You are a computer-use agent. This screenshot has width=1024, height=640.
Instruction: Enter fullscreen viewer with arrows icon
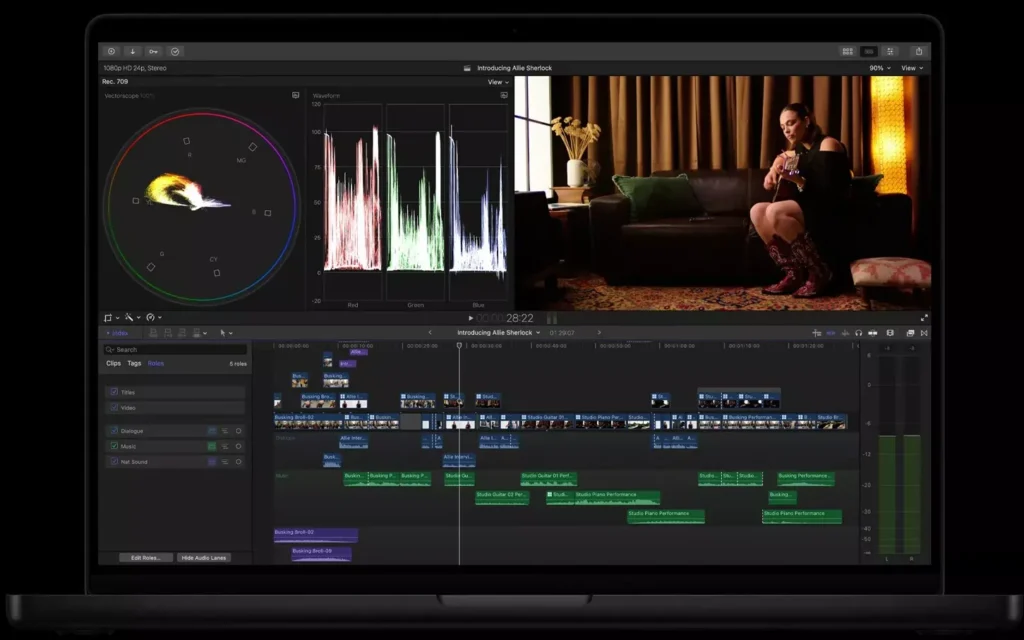coord(924,318)
